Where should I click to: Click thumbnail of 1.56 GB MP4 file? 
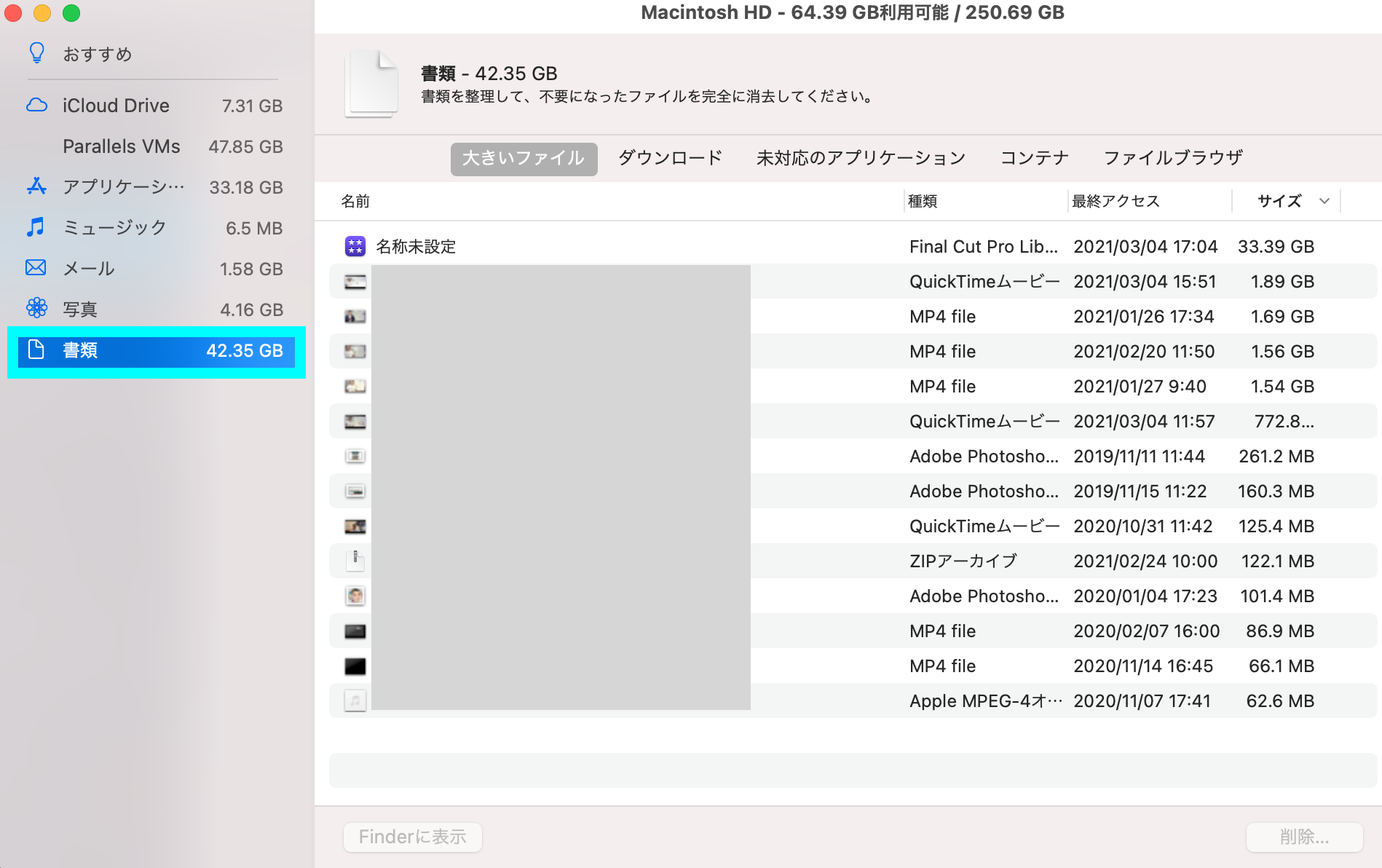point(355,351)
